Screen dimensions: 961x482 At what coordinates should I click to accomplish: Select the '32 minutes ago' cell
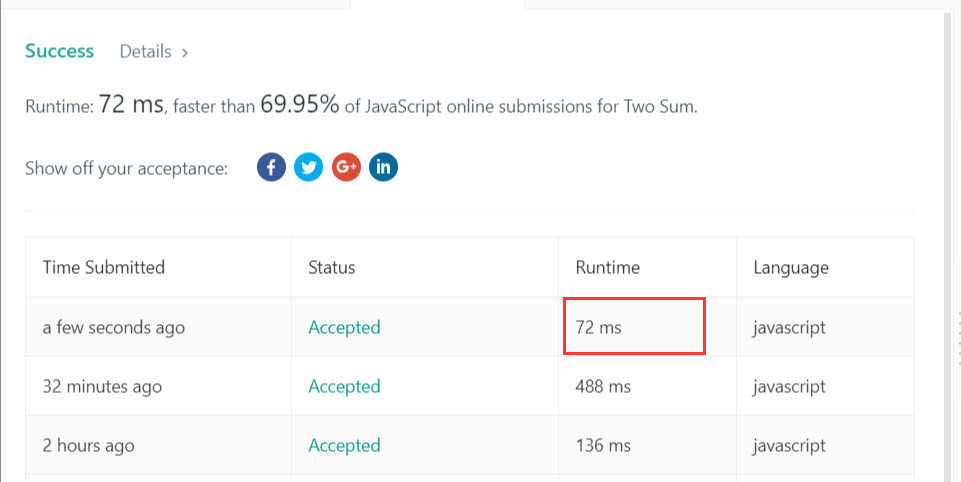point(102,386)
